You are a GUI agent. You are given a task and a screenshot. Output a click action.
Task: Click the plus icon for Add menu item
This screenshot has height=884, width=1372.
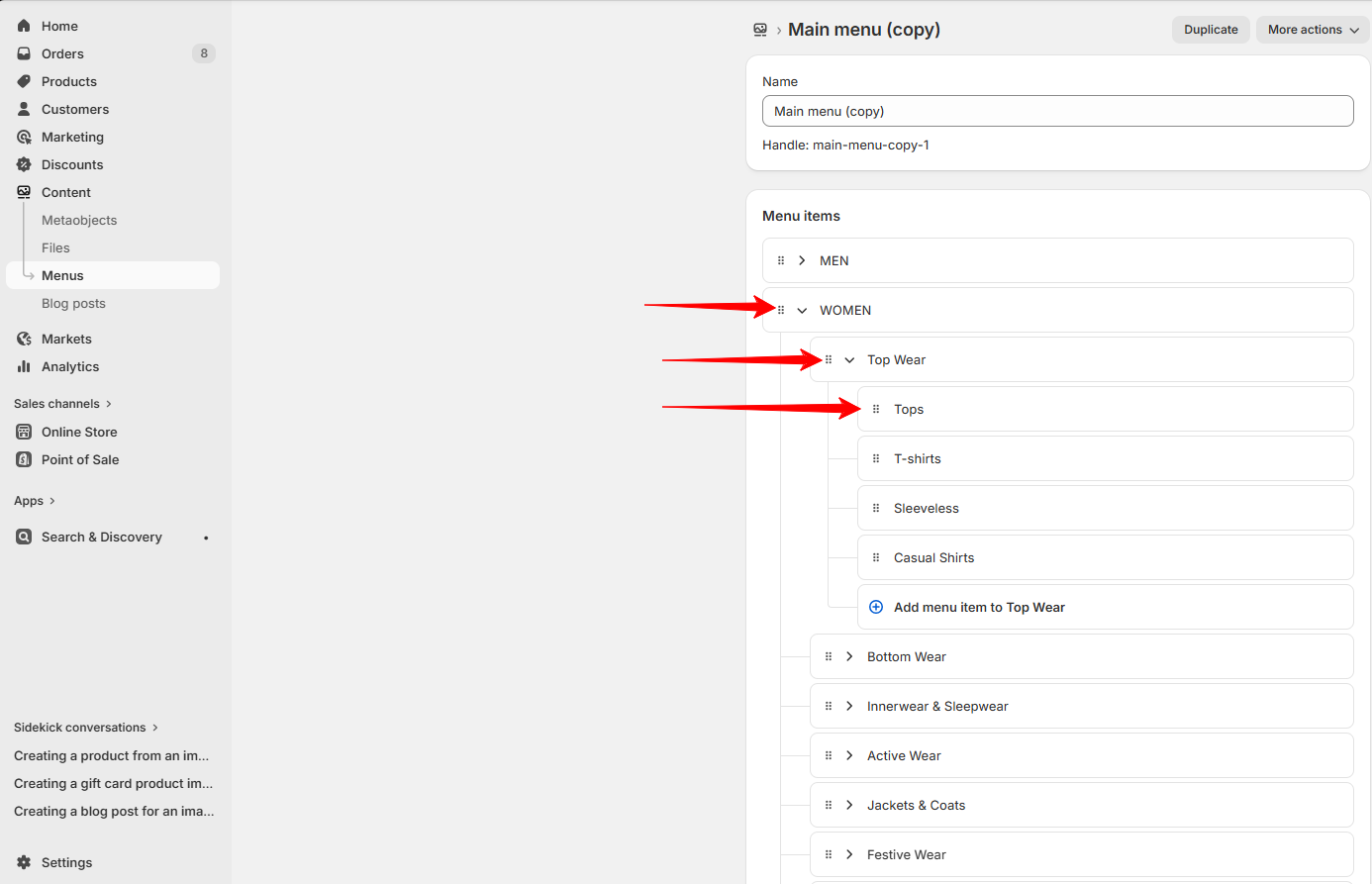[876, 607]
